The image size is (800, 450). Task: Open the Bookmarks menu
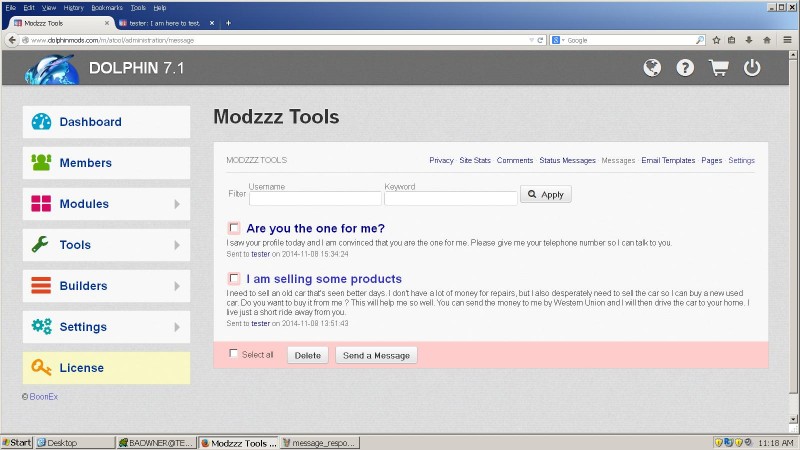tap(107, 8)
